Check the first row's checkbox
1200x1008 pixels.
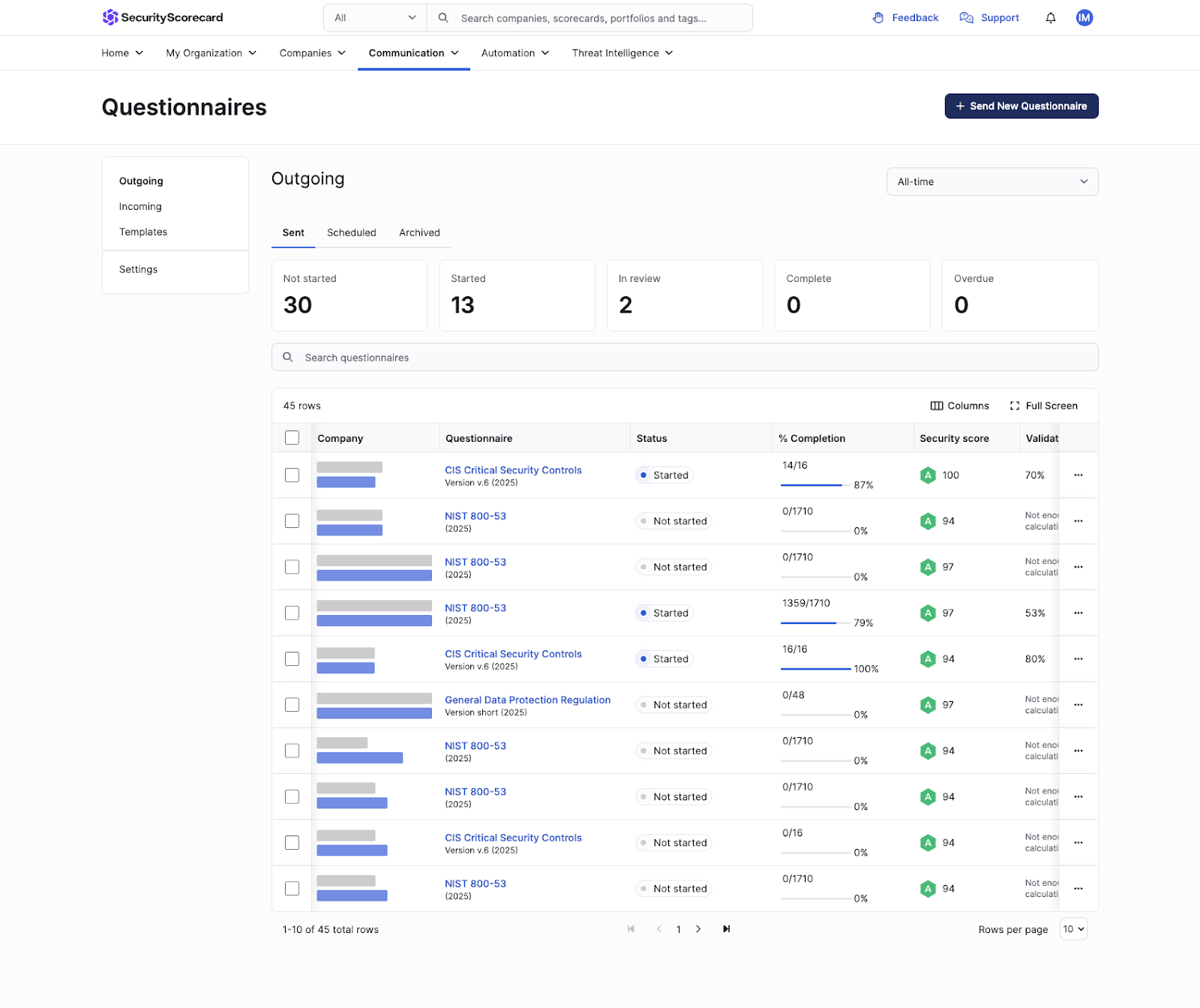tap(292, 475)
